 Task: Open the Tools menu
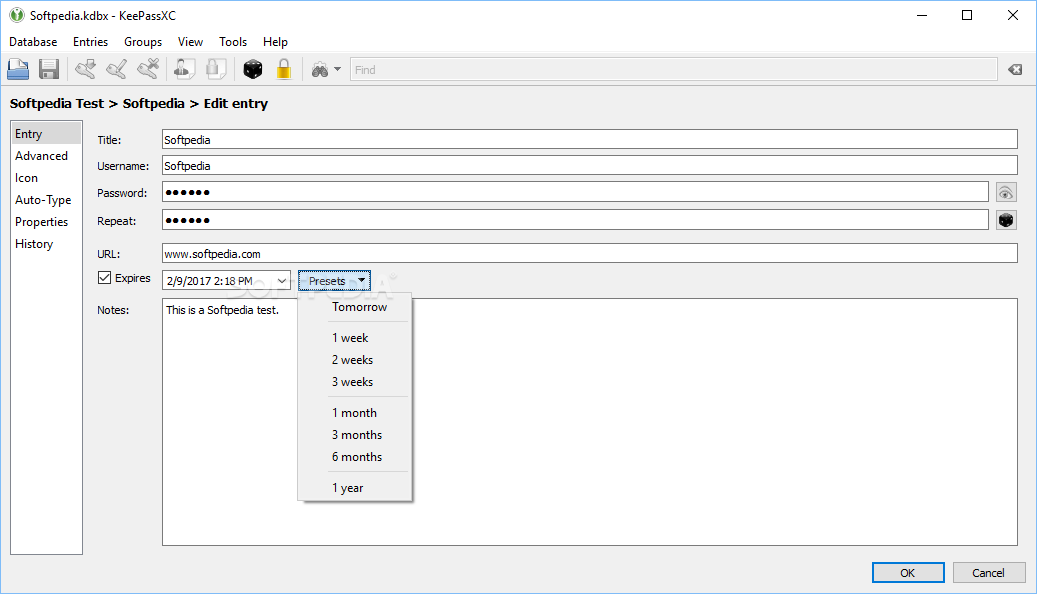point(233,42)
